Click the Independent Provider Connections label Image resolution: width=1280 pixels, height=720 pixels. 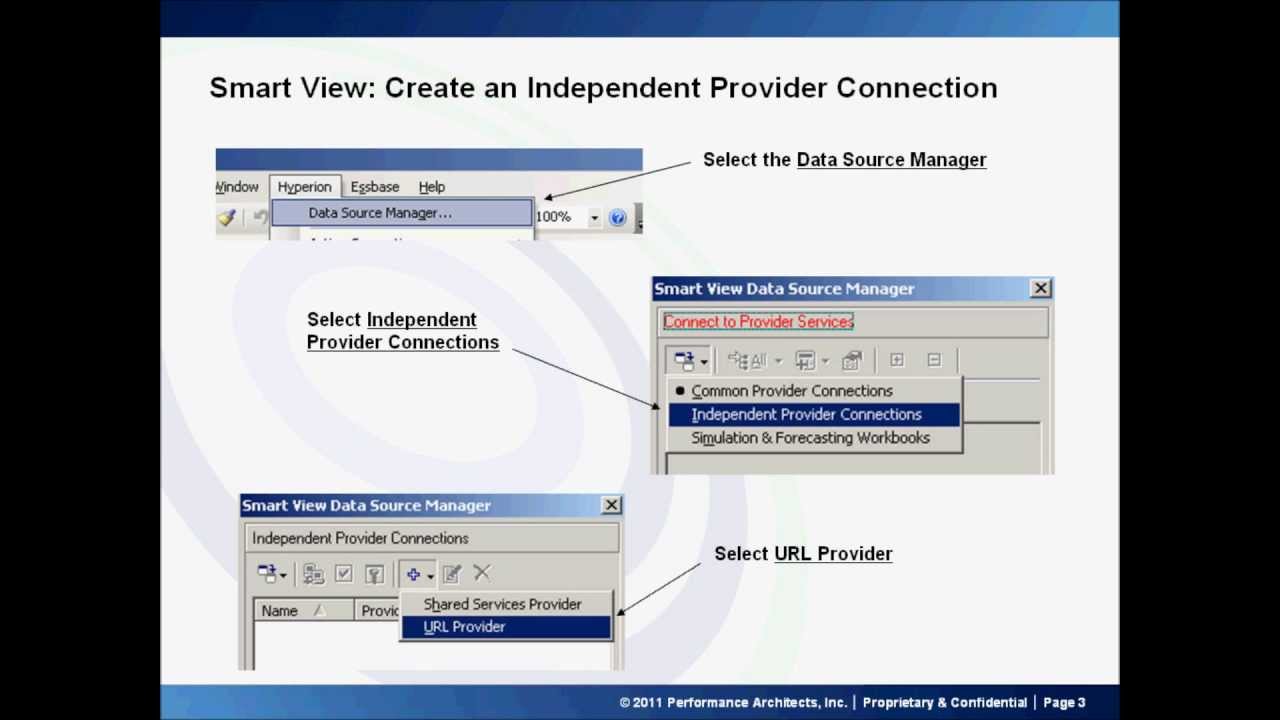tap(360, 538)
